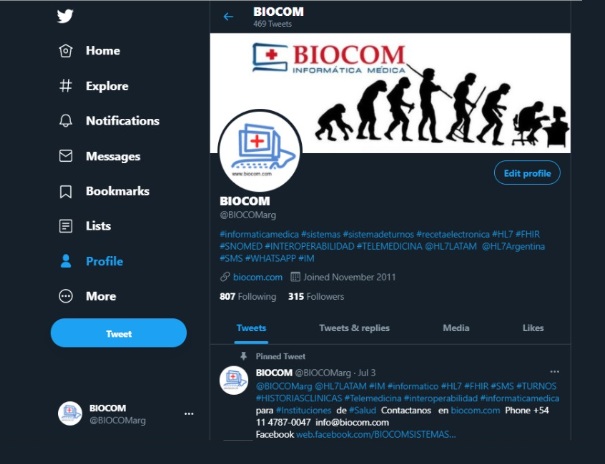Open the #TELEMEDICINA hashtag in bio
This screenshot has width=605, height=464.
[389, 246]
